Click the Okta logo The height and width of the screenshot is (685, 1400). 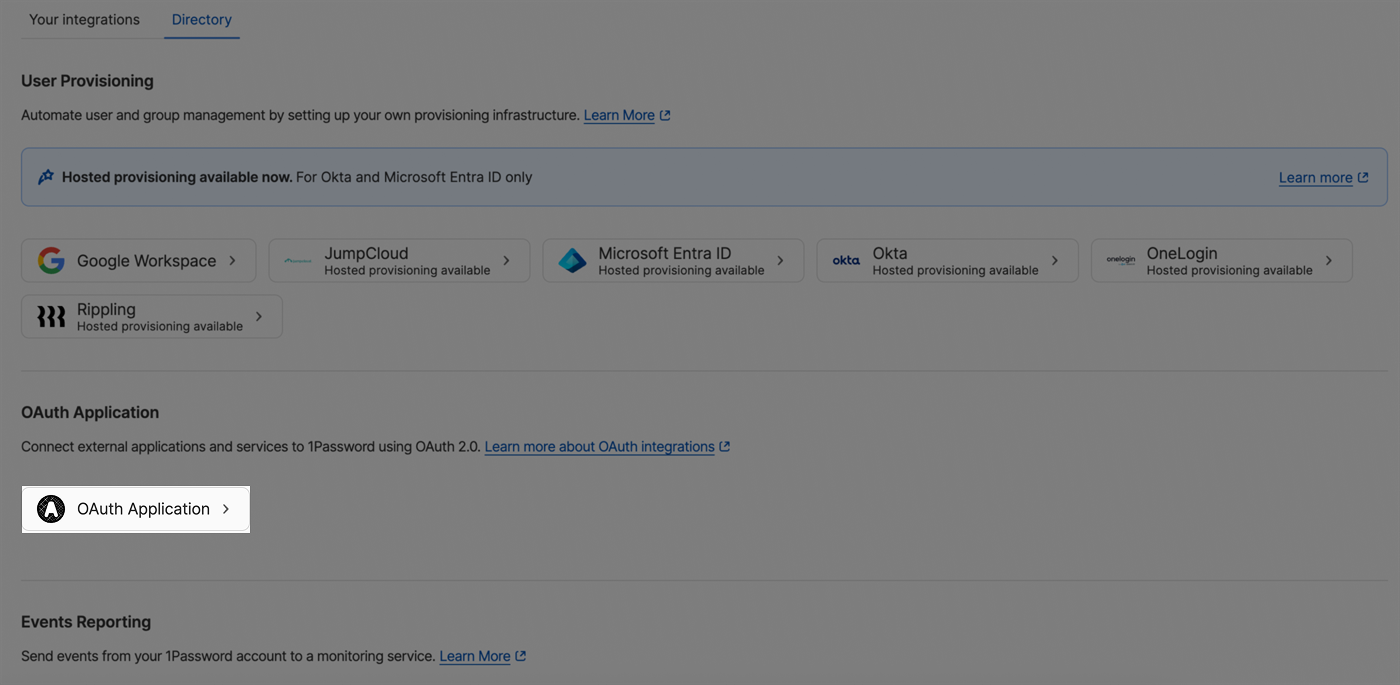tap(845, 260)
